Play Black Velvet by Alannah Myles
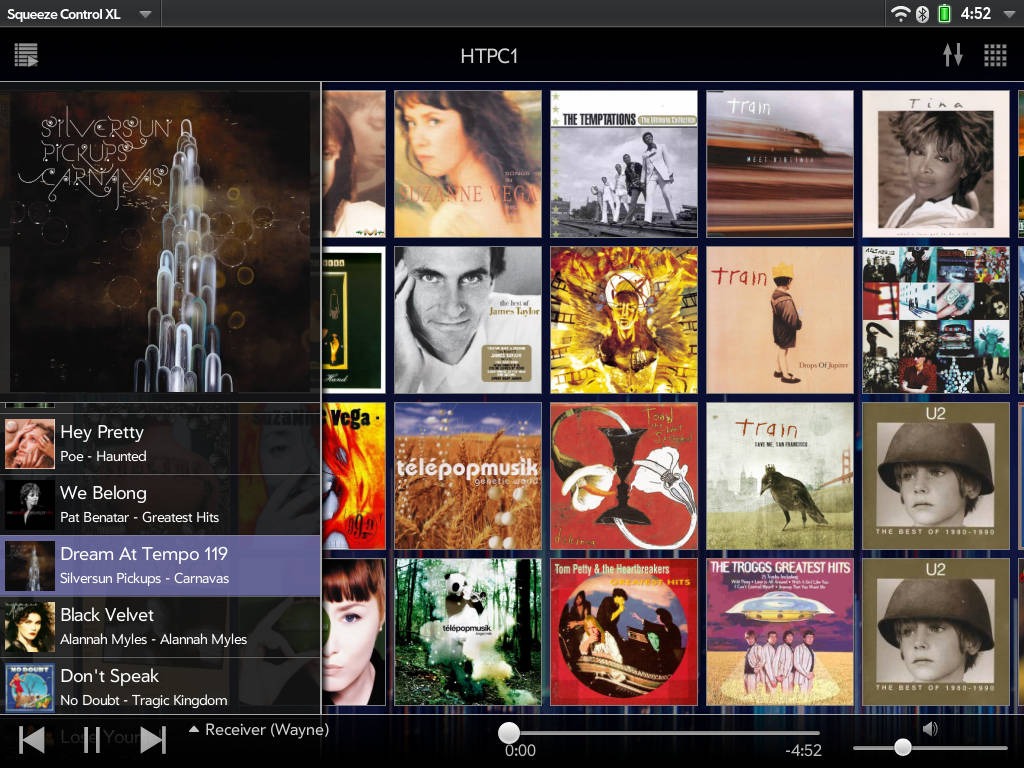This screenshot has height=768, width=1024. coord(160,627)
